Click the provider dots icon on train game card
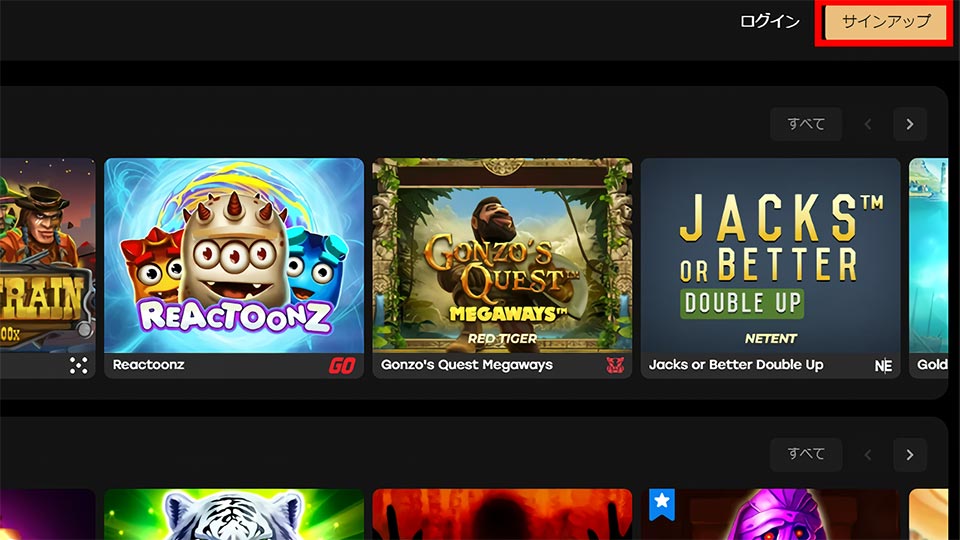The image size is (960, 540). (x=78, y=366)
